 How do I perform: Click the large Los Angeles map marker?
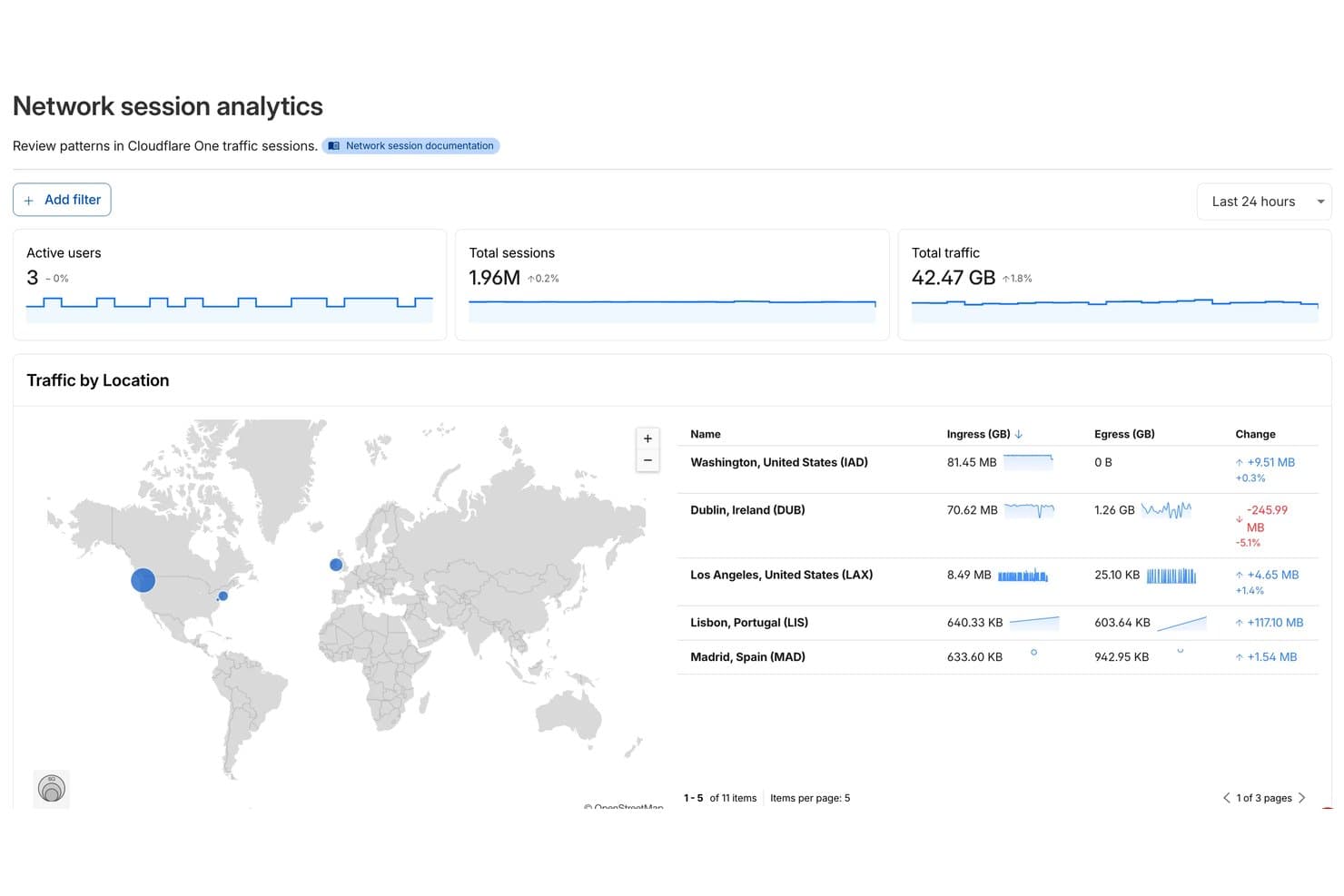143,580
